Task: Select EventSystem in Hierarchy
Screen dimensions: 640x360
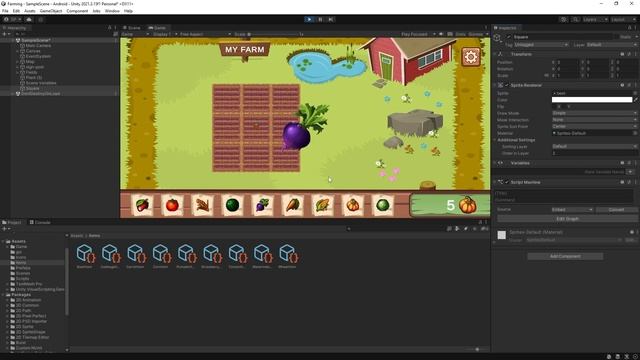Action: (x=38, y=56)
